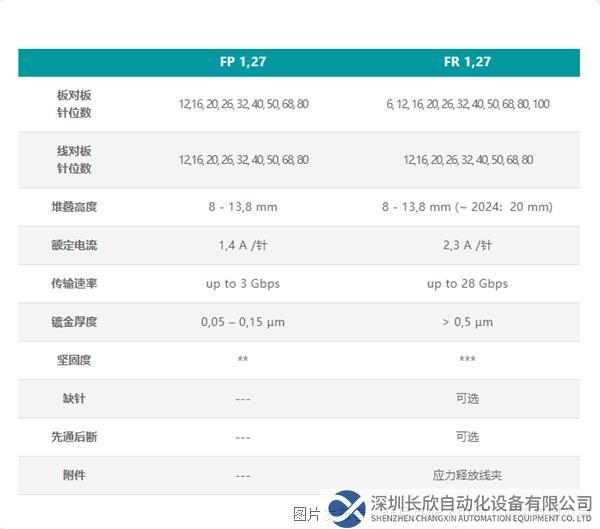Select the 传输速率 row label
The width and height of the screenshot is (600, 529).
pyautogui.click(x=74, y=284)
